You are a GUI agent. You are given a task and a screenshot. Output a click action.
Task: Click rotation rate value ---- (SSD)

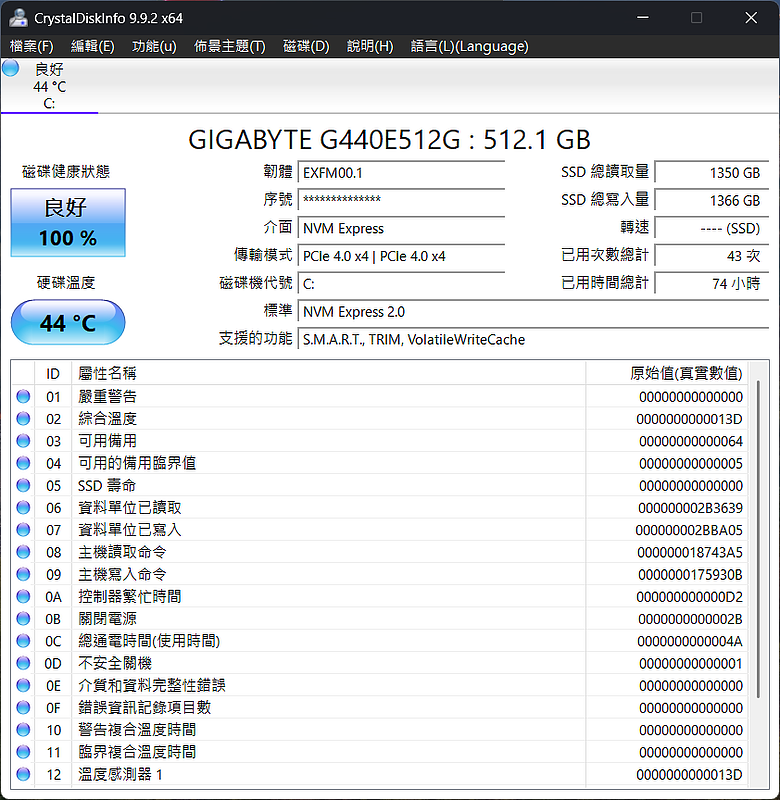712,228
